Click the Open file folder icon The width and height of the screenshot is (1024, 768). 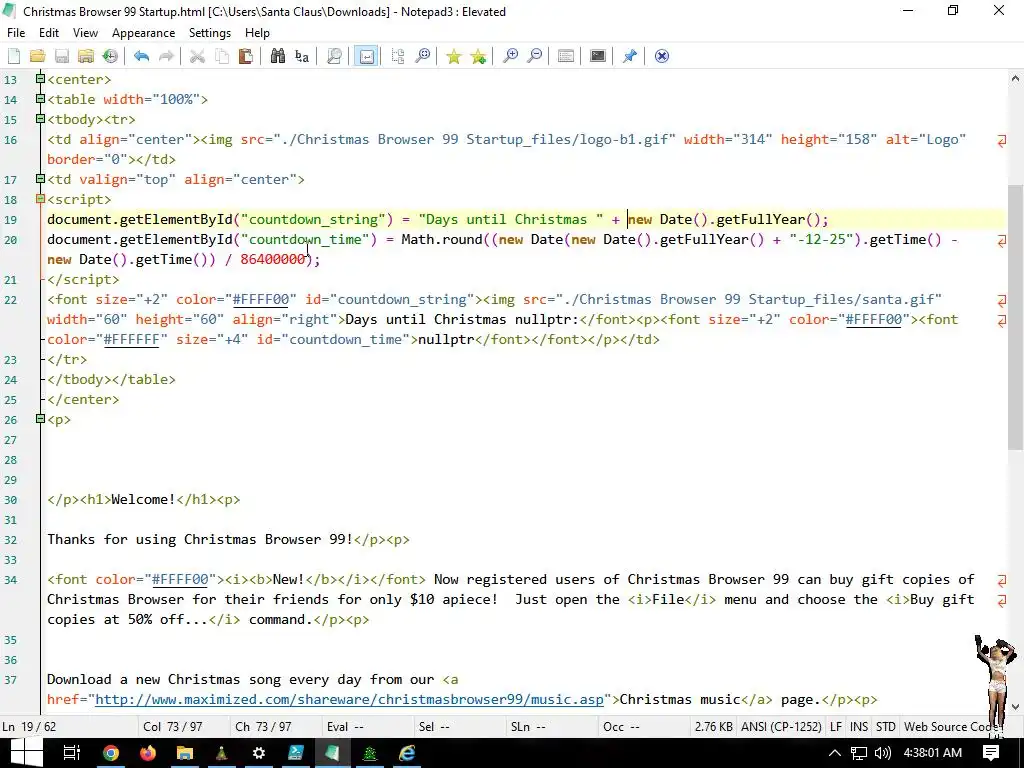click(x=37, y=56)
